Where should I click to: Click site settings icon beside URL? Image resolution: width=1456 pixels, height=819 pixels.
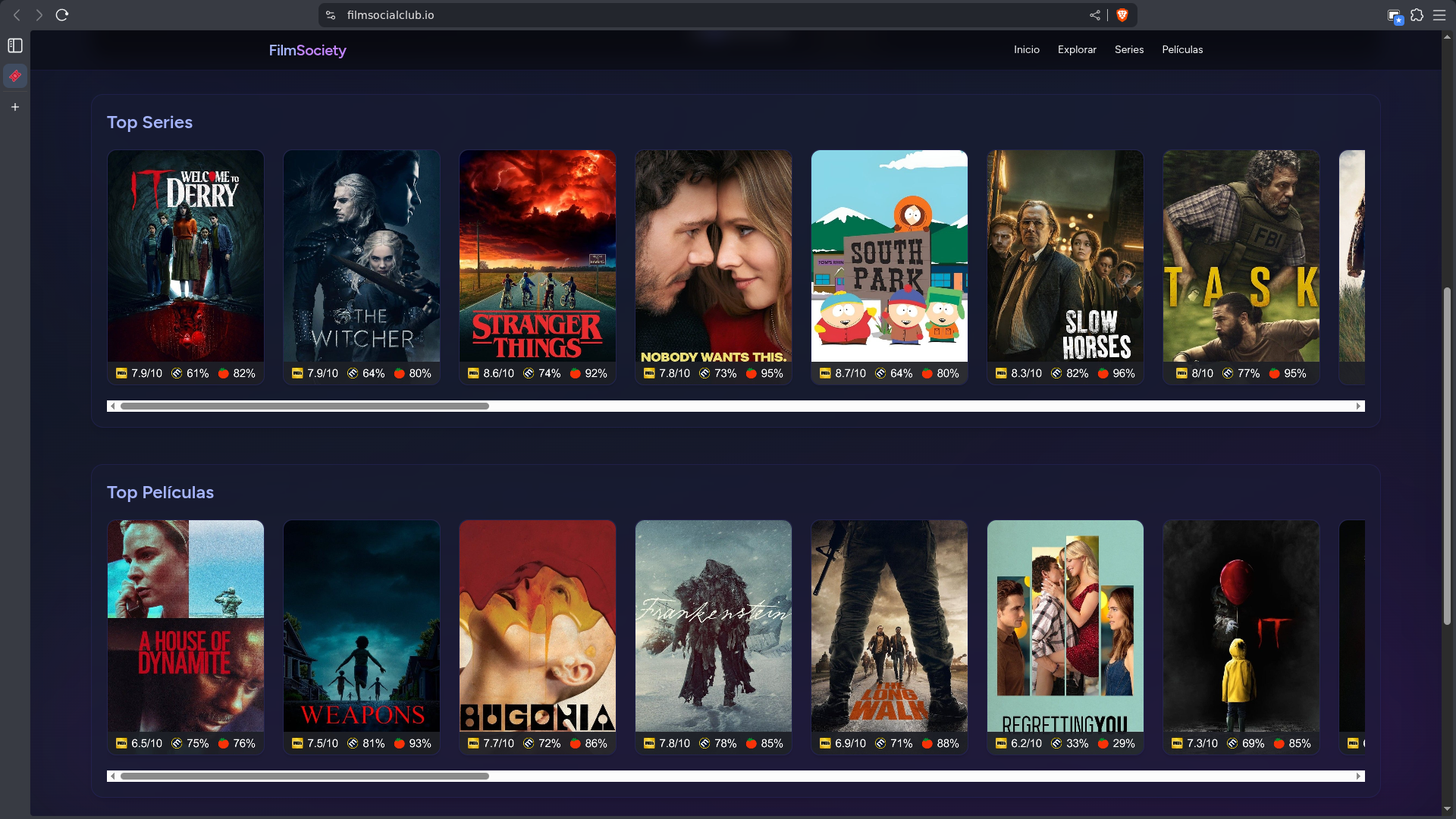pyautogui.click(x=331, y=15)
